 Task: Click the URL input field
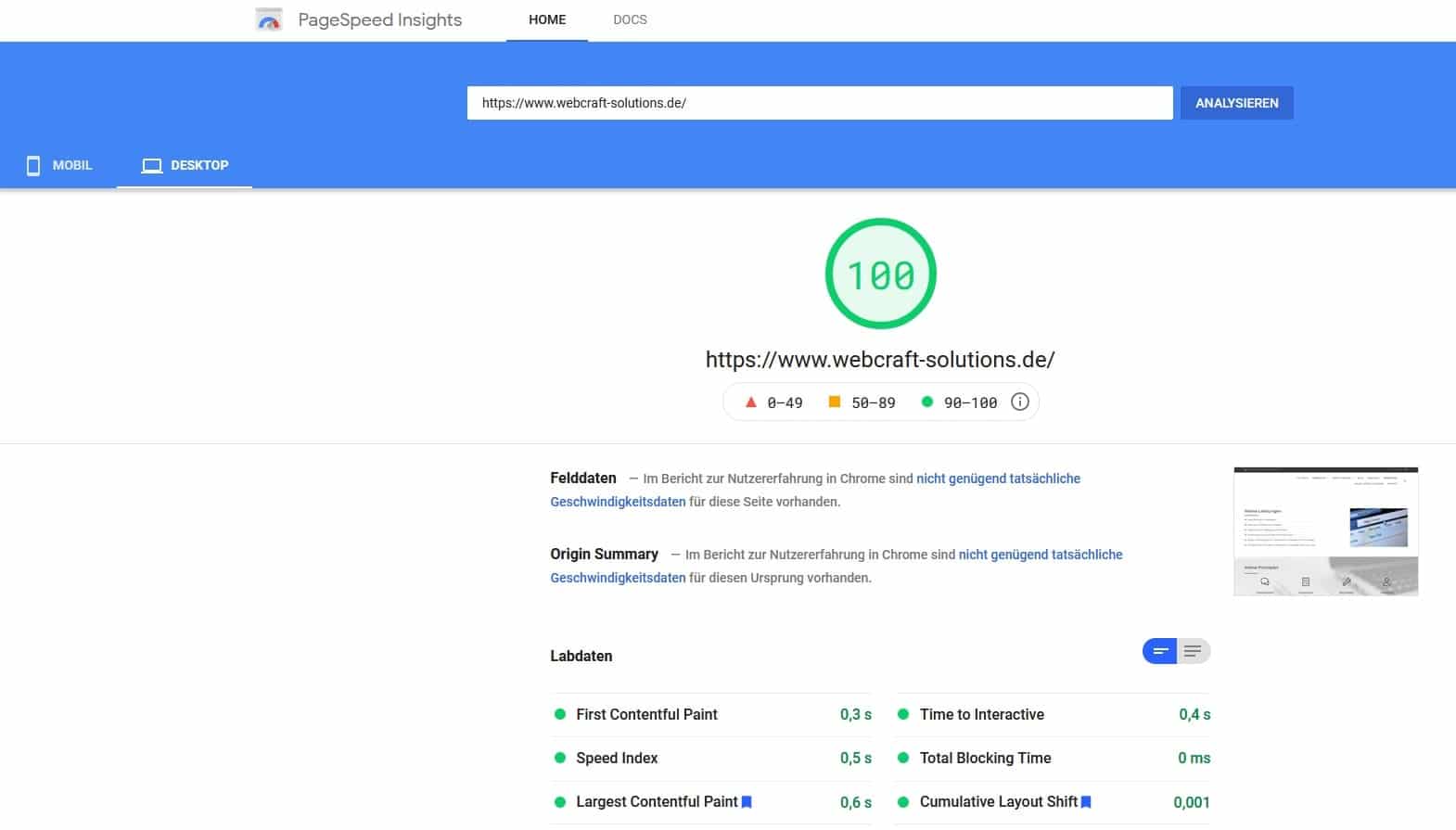point(820,103)
